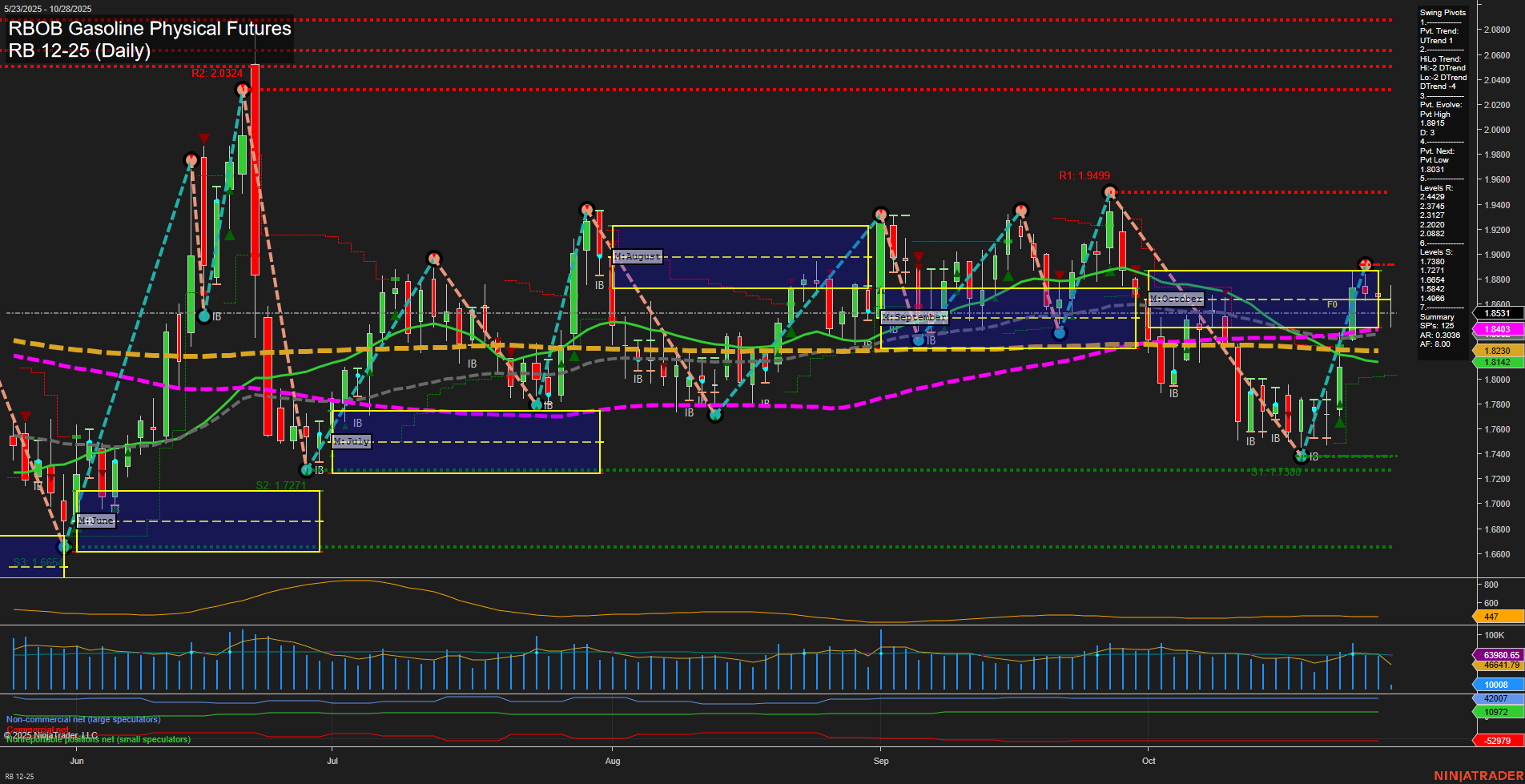Switch to the RB 12-25 chart tab
1525x784 pixels.
tap(21, 775)
